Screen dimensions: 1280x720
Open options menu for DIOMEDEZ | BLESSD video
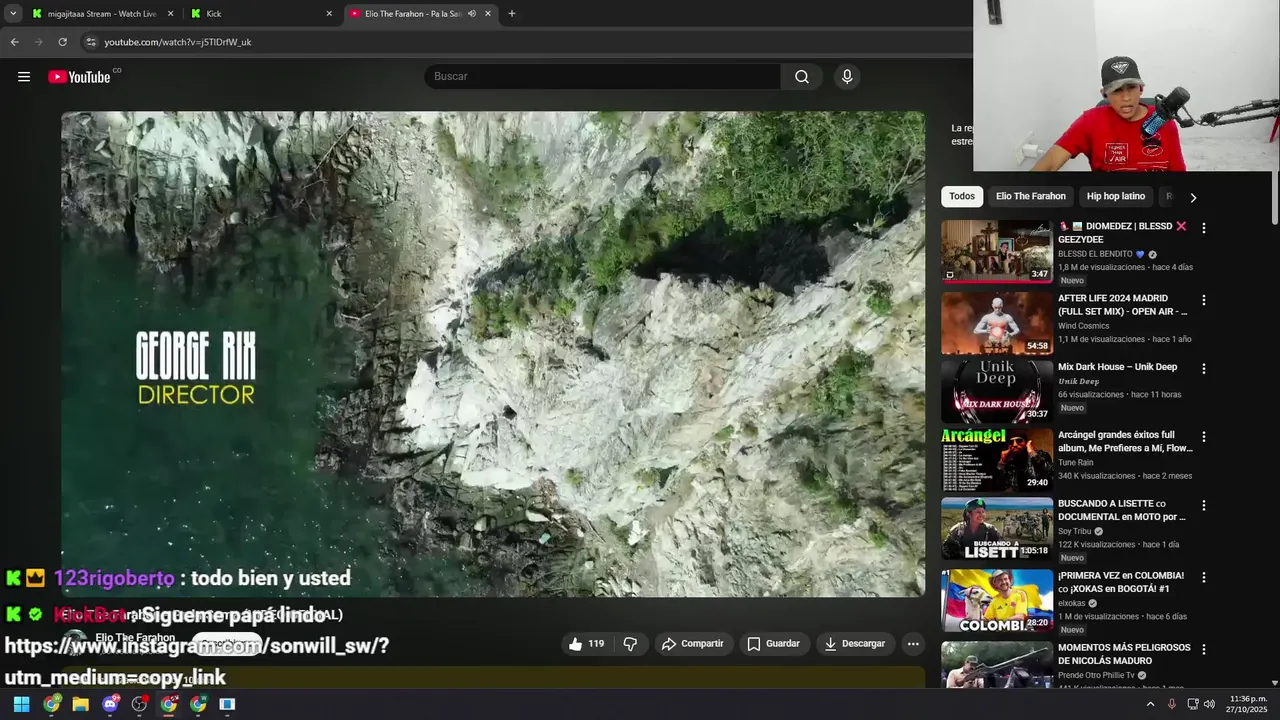(x=1203, y=228)
